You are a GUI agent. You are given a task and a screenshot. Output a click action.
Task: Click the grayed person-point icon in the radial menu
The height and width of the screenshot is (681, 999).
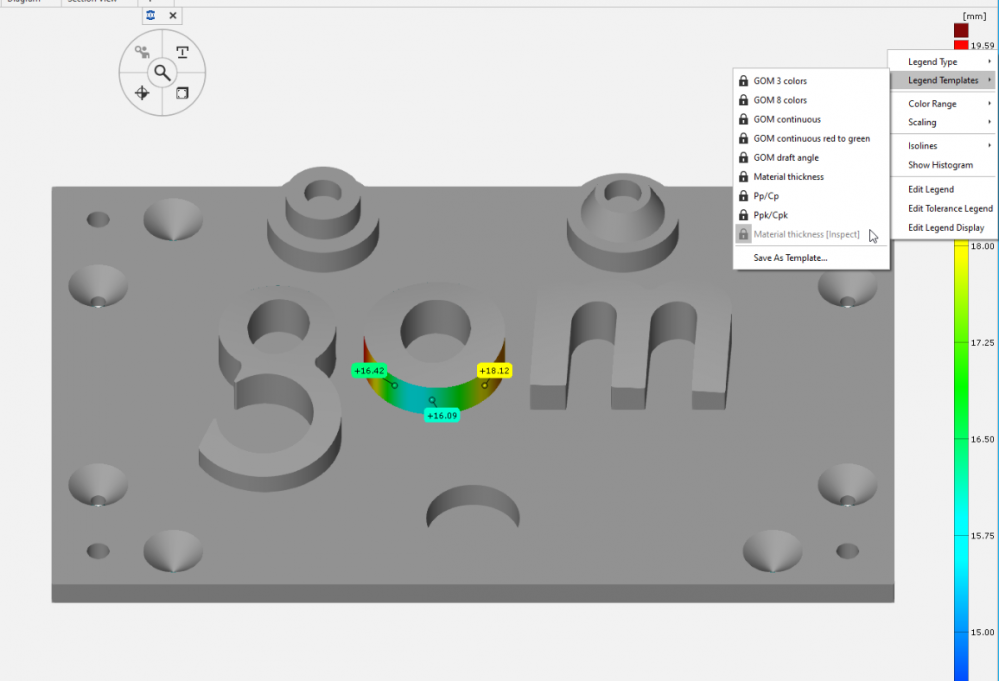[x=142, y=52]
